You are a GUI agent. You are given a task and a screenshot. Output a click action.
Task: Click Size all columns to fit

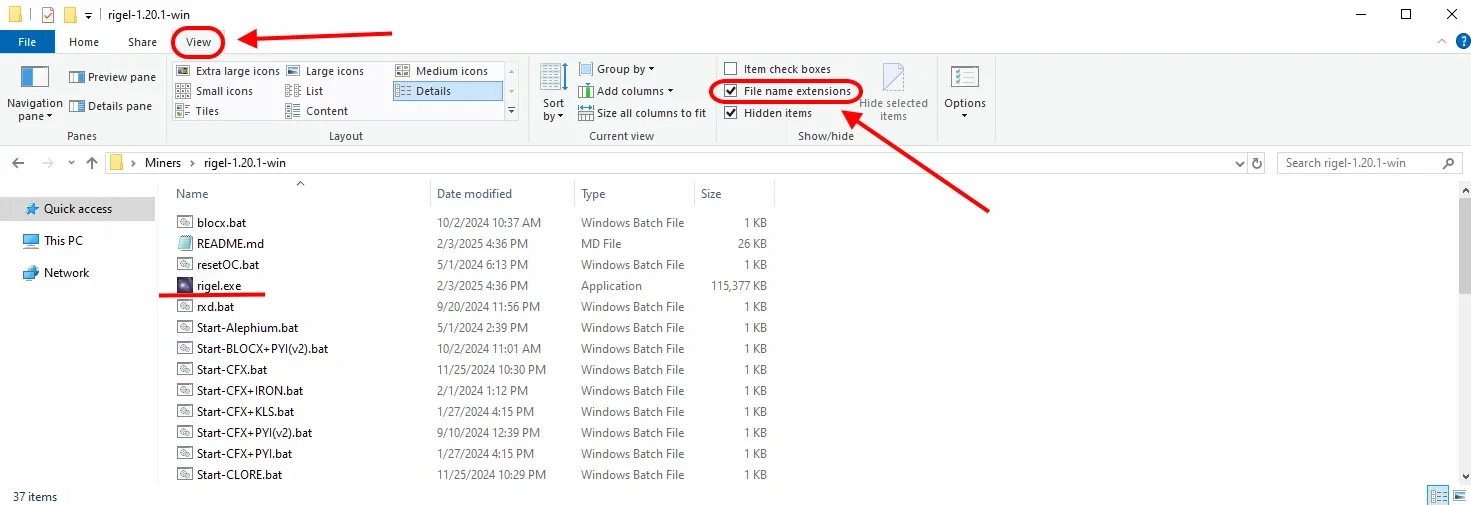coord(642,113)
